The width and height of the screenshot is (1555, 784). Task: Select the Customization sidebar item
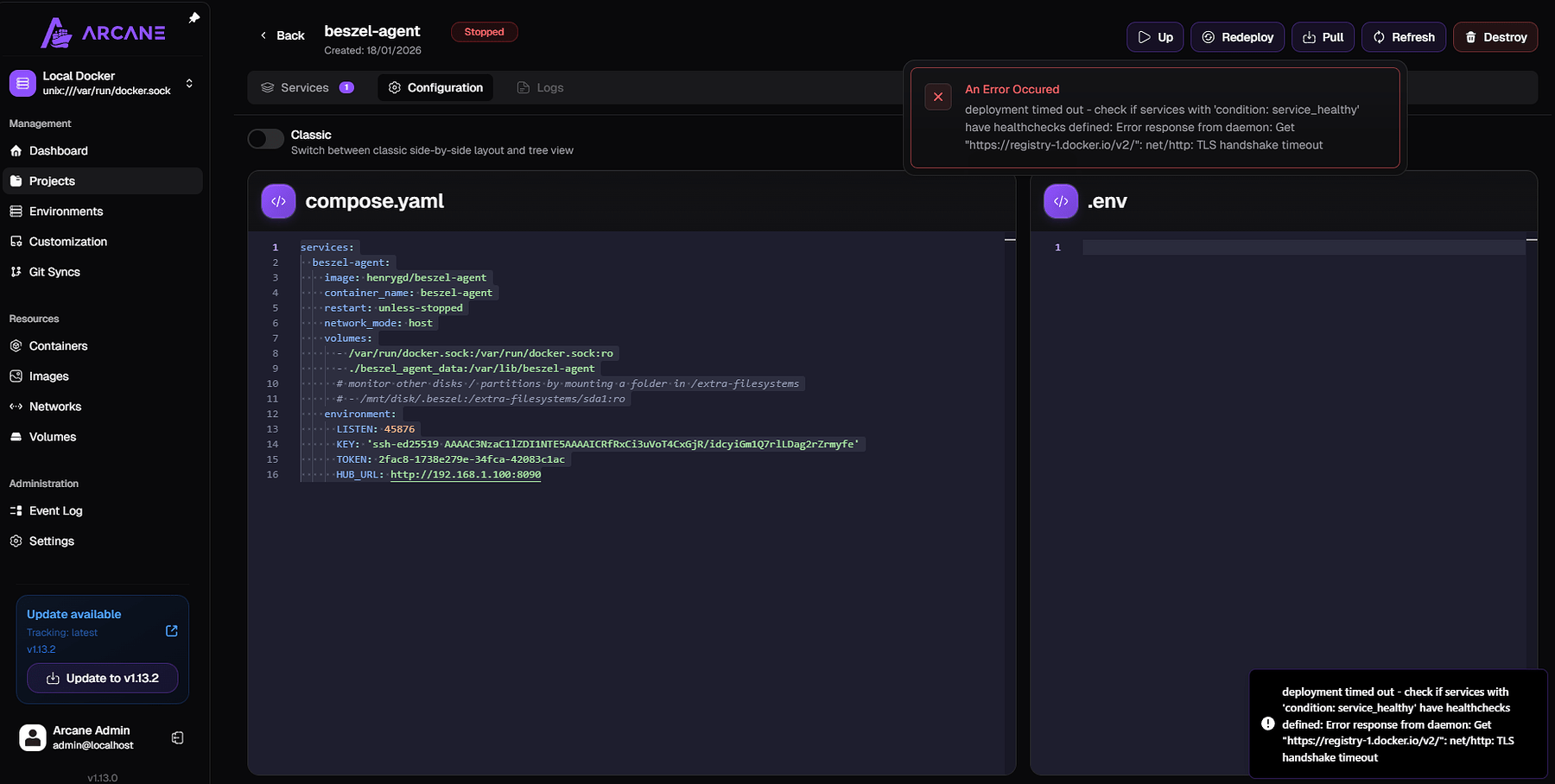click(67, 241)
